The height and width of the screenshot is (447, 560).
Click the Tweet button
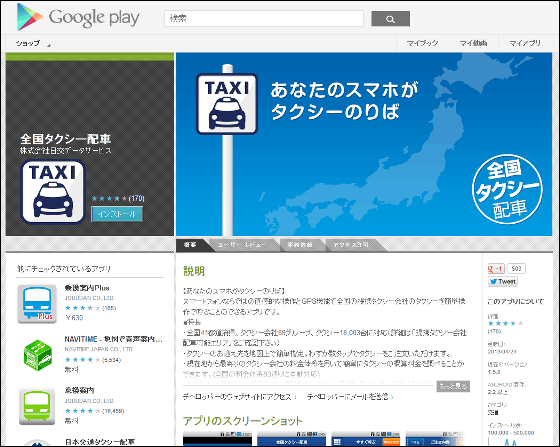point(503,281)
